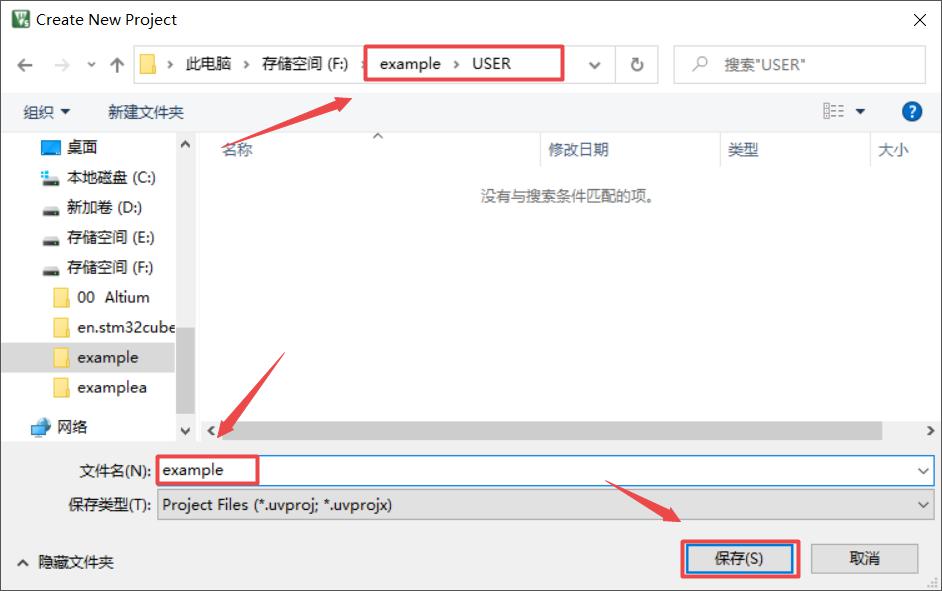Click the Forward navigation arrow

click(61, 64)
